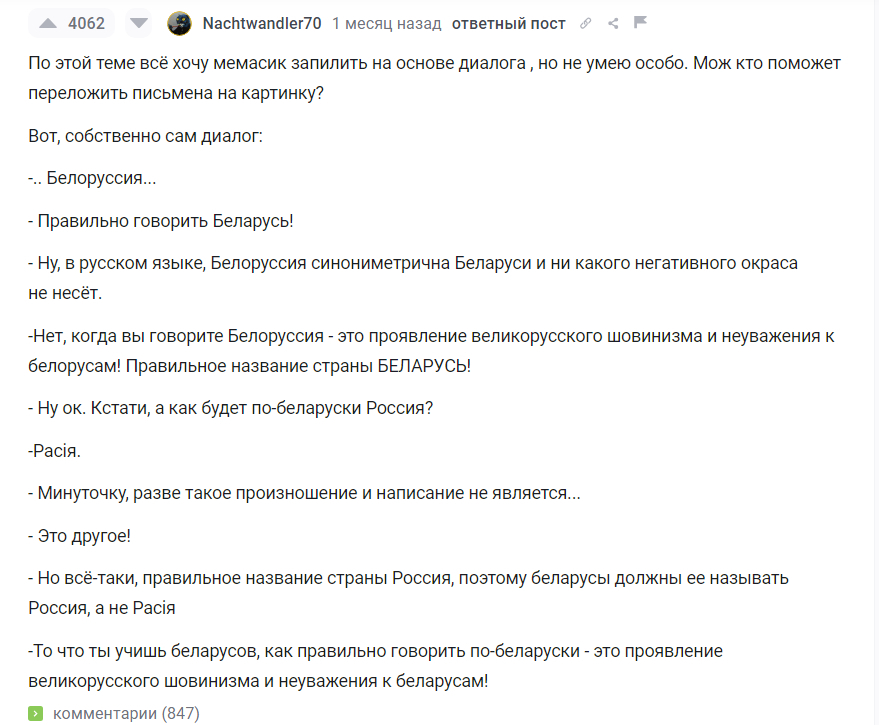Click the "-.. Белоруссия..." opening line
879x725 pixels.
tap(92, 178)
